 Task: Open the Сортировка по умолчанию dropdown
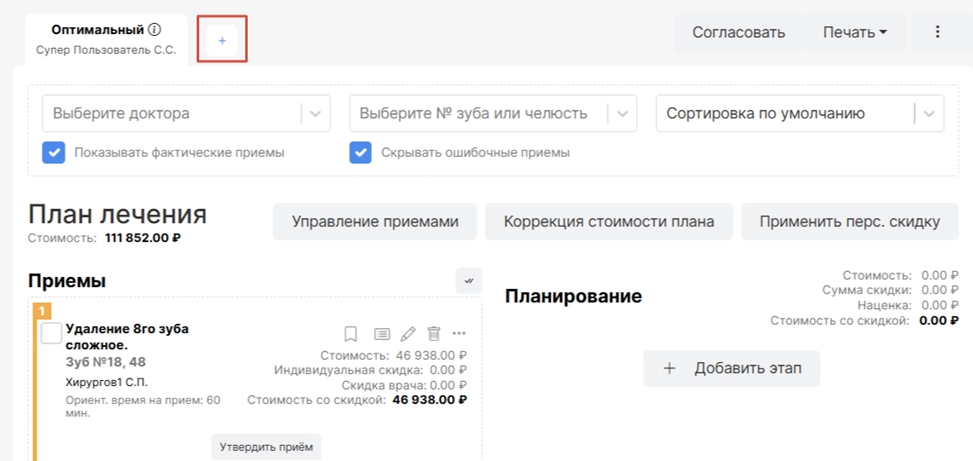[x=929, y=114]
